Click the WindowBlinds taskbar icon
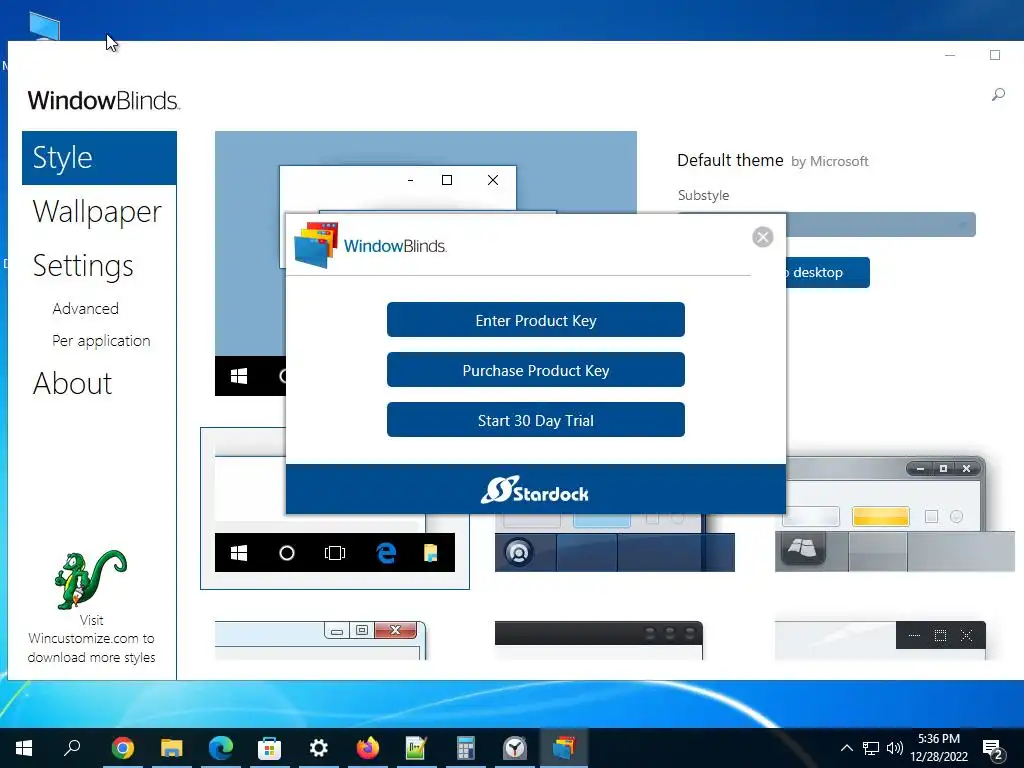The width and height of the screenshot is (1024, 768). tap(564, 748)
